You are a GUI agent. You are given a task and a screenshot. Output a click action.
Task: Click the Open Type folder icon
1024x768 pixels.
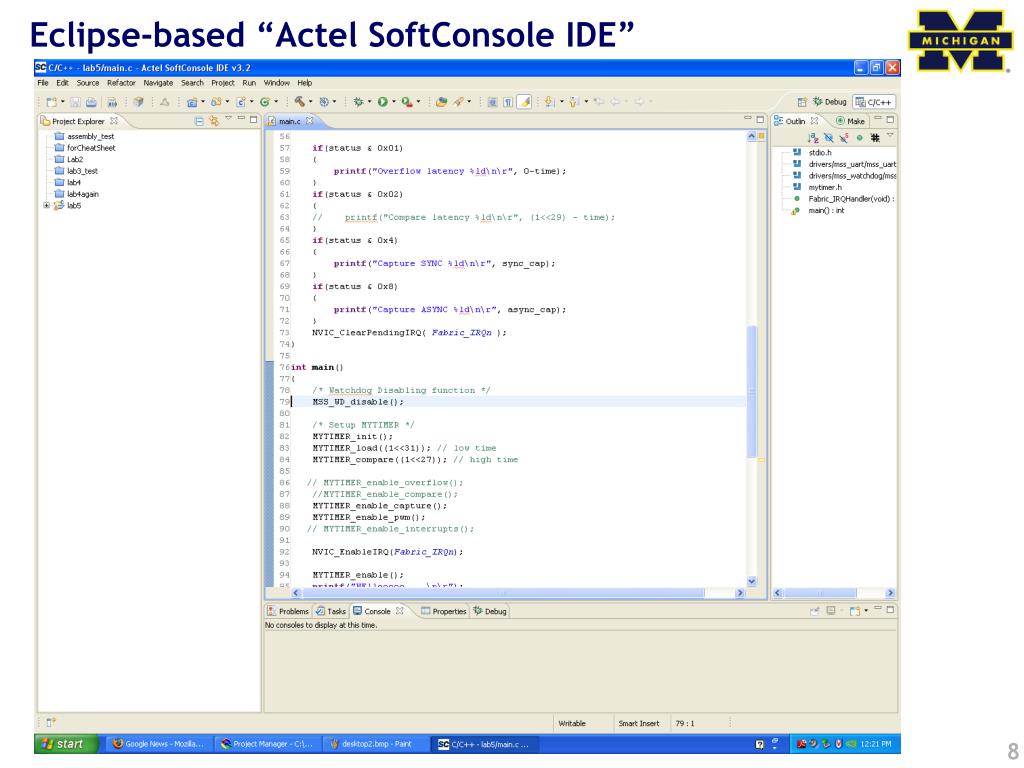(441, 102)
